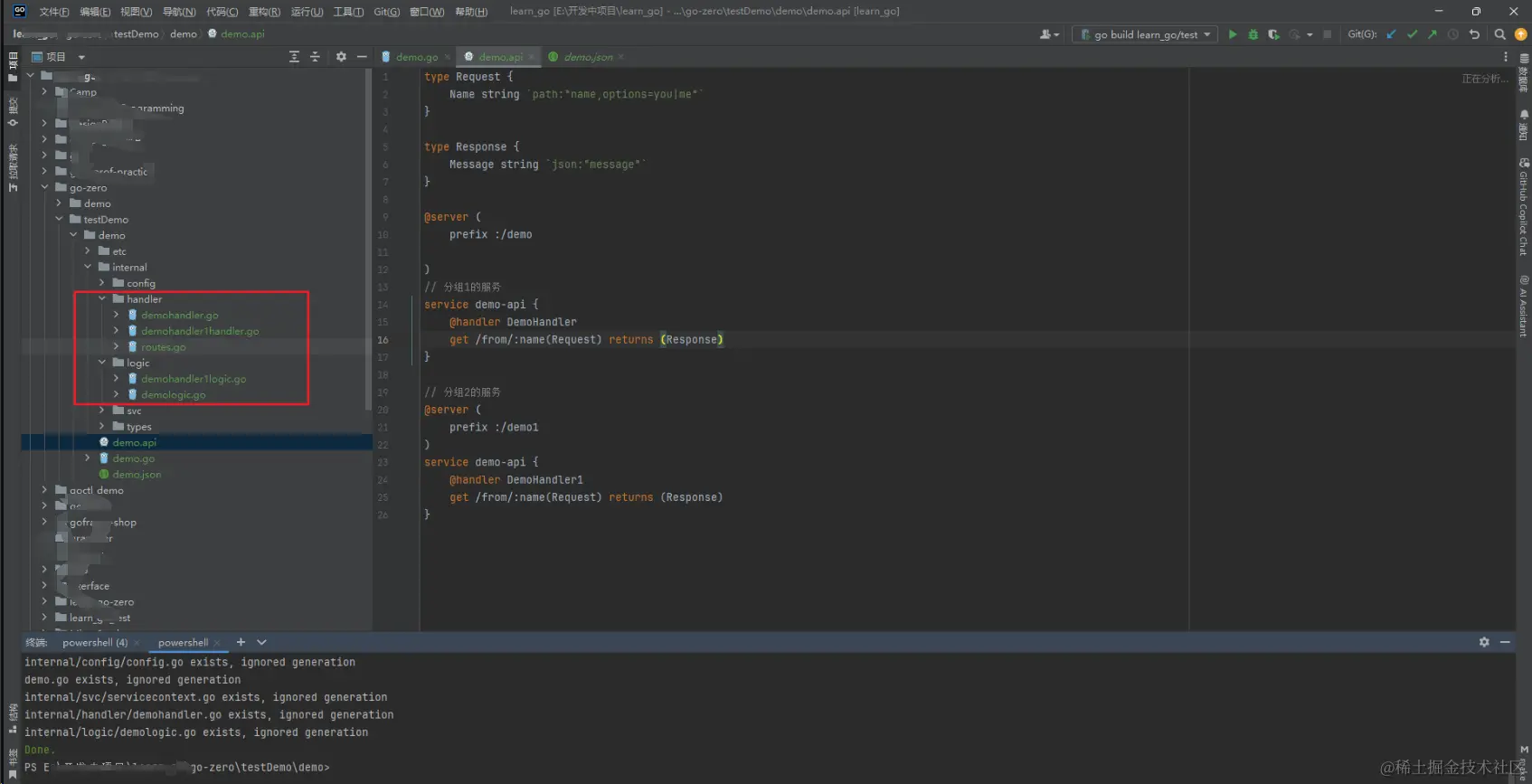Expand the config folder
The height and width of the screenshot is (784, 1532).
pos(102,283)
